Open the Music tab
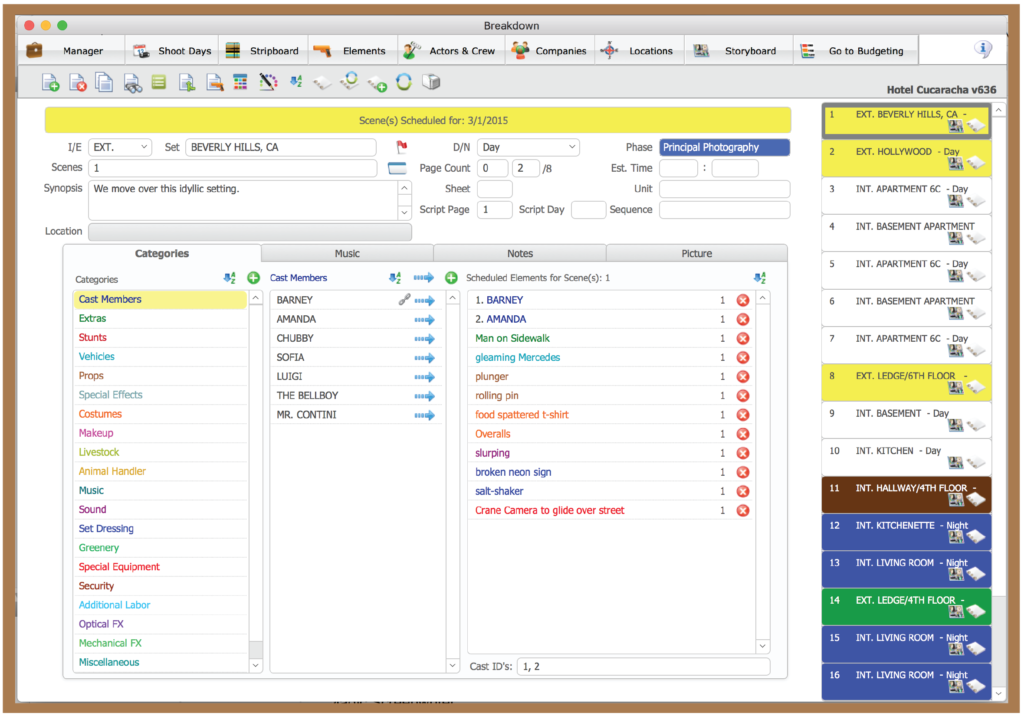Viewport: 1024px width, 716px height. pos(347,253)
